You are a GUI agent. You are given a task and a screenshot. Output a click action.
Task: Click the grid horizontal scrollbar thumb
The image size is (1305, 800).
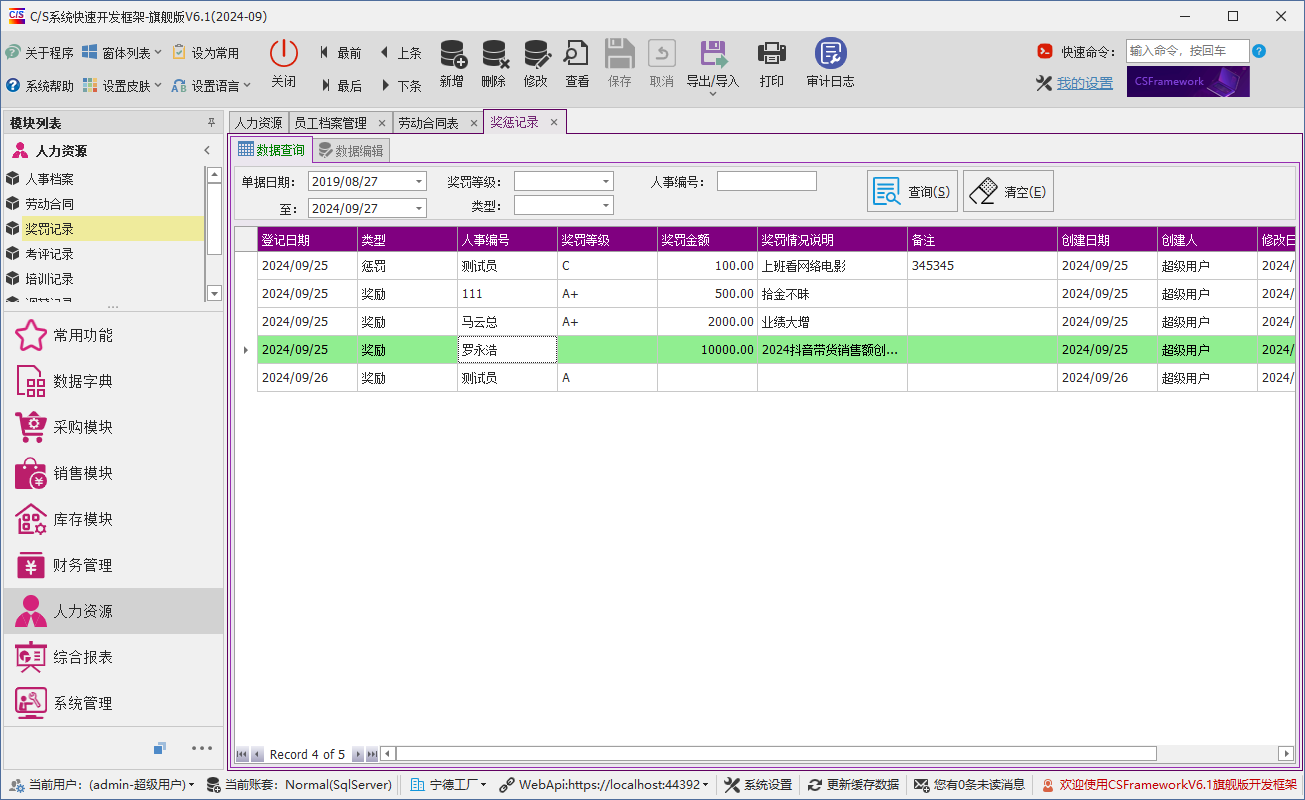(x=776, y=753)
